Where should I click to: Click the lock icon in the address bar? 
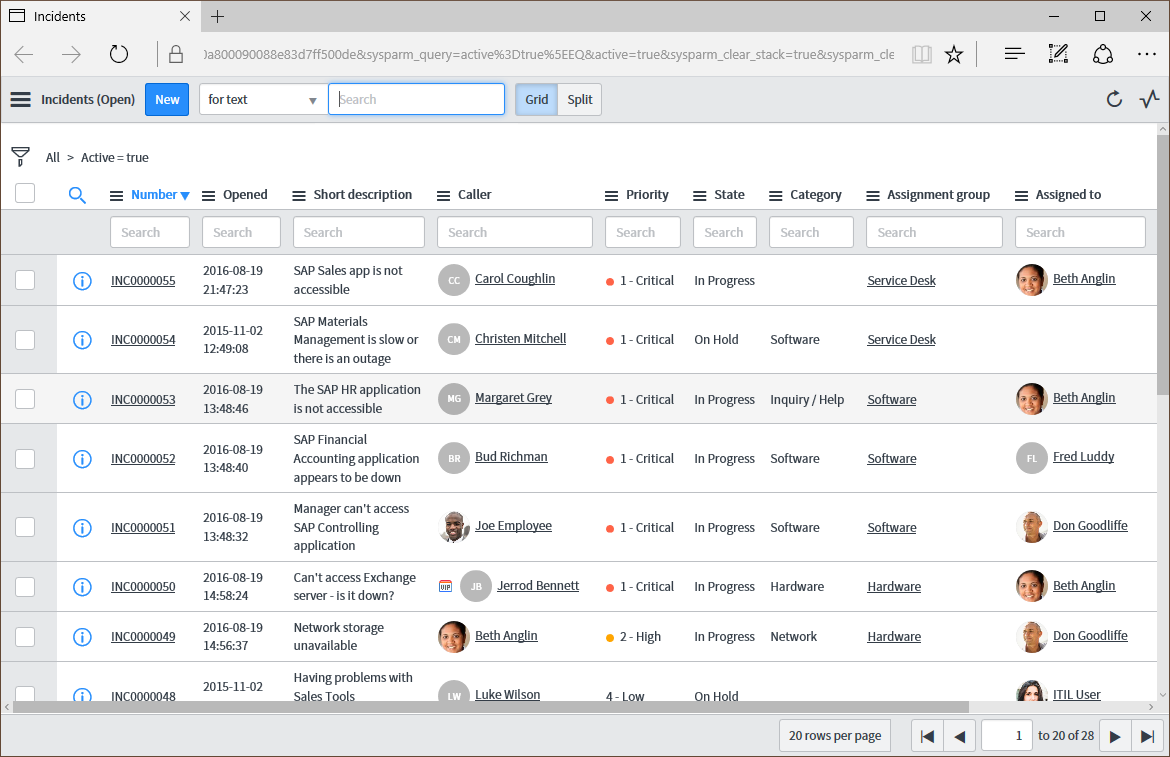176,53
